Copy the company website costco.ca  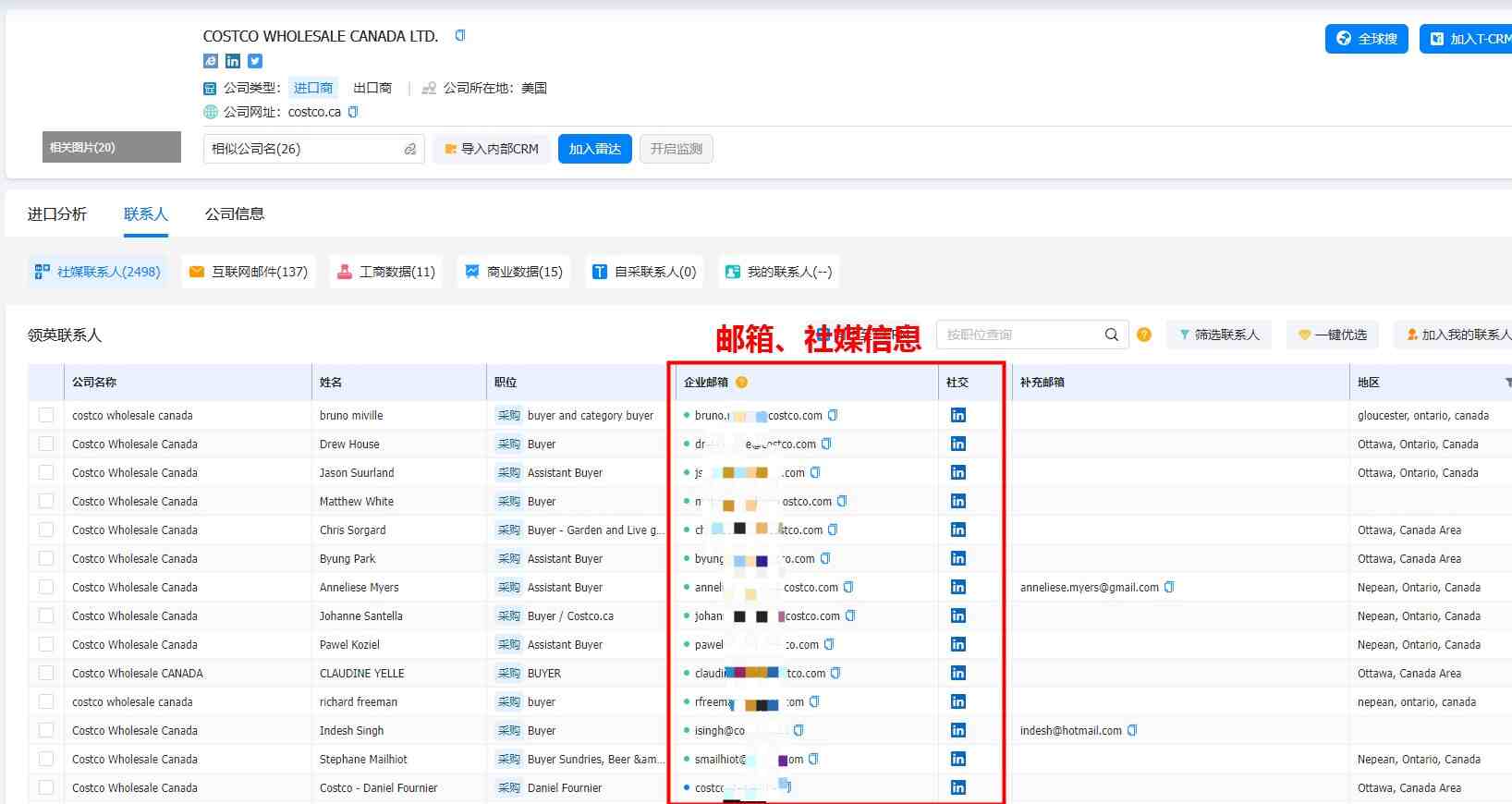(x=353, y=112)
